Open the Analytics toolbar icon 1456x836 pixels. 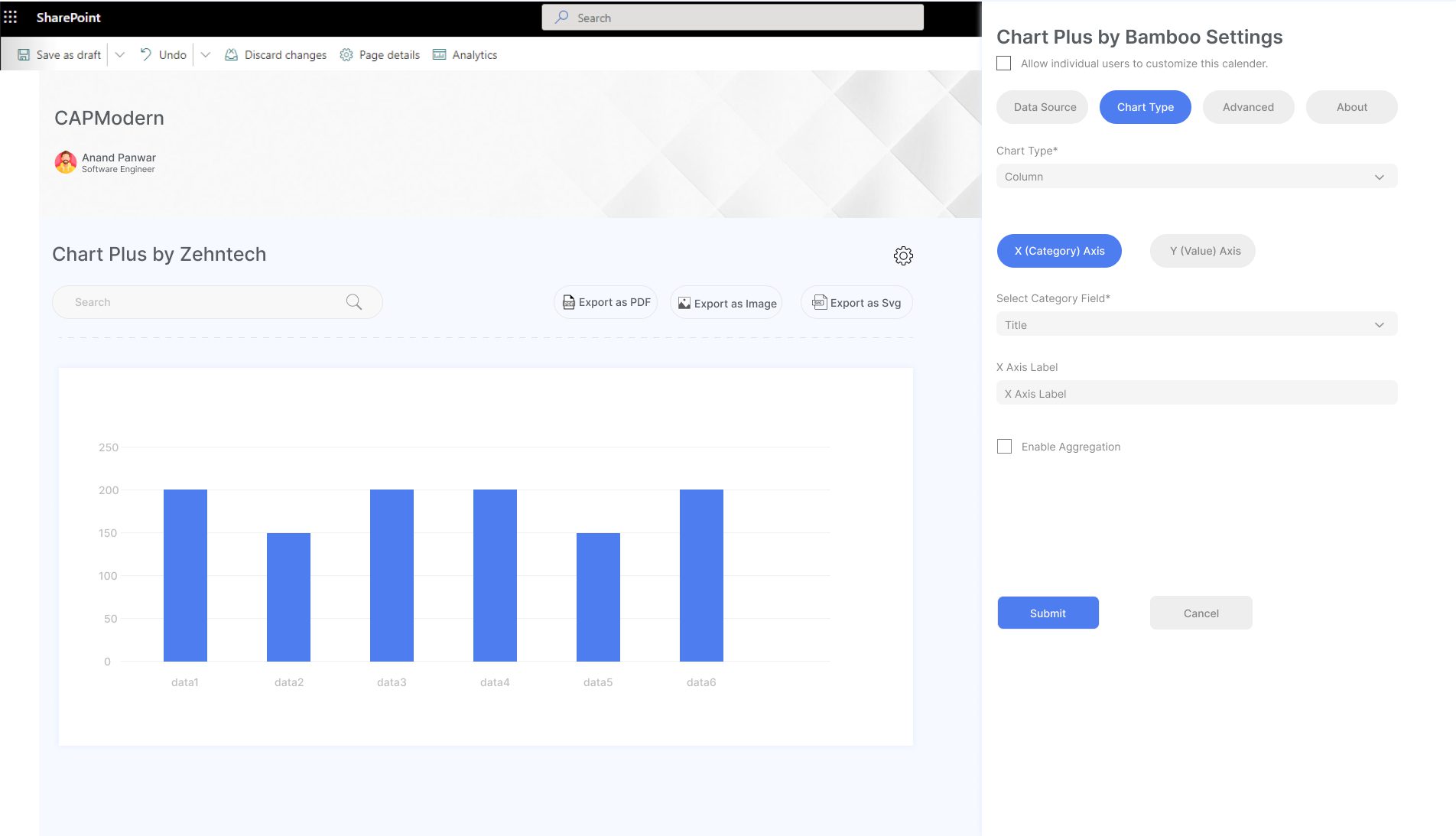click(440, 55)
